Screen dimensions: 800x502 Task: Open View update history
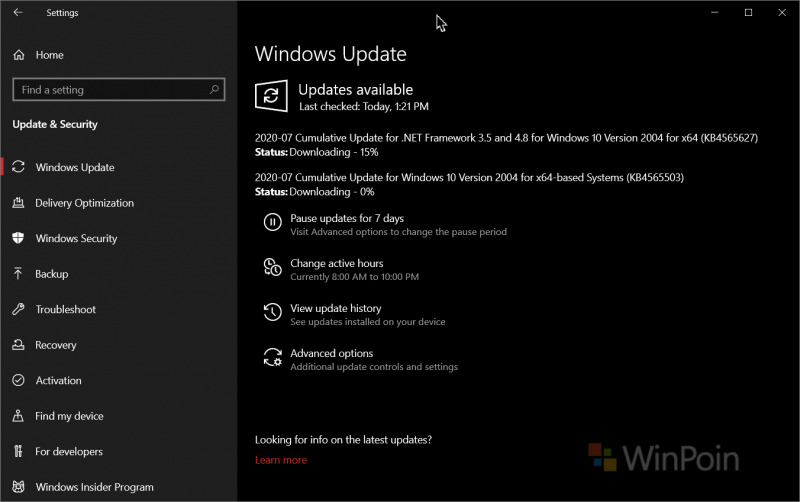336,308
